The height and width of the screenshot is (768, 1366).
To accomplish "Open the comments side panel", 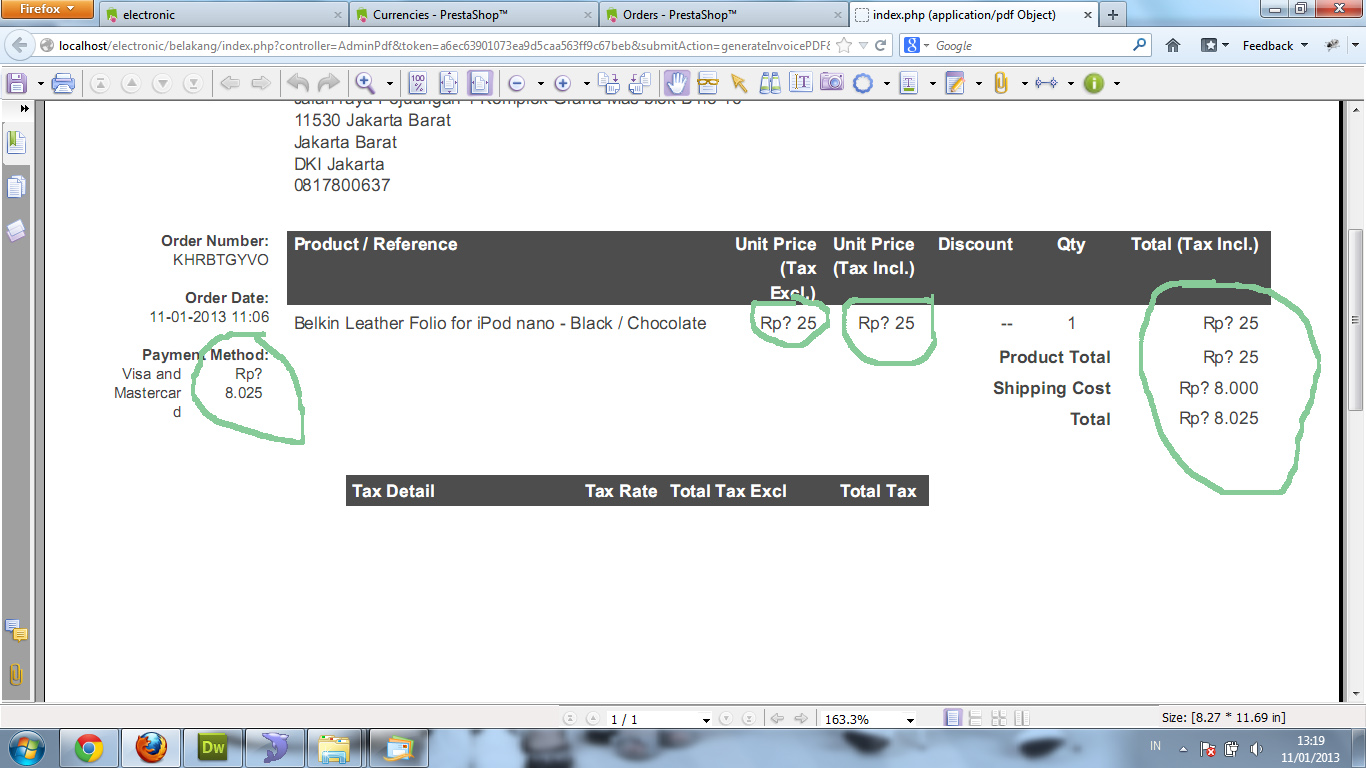I will click(x=16, y=630).
